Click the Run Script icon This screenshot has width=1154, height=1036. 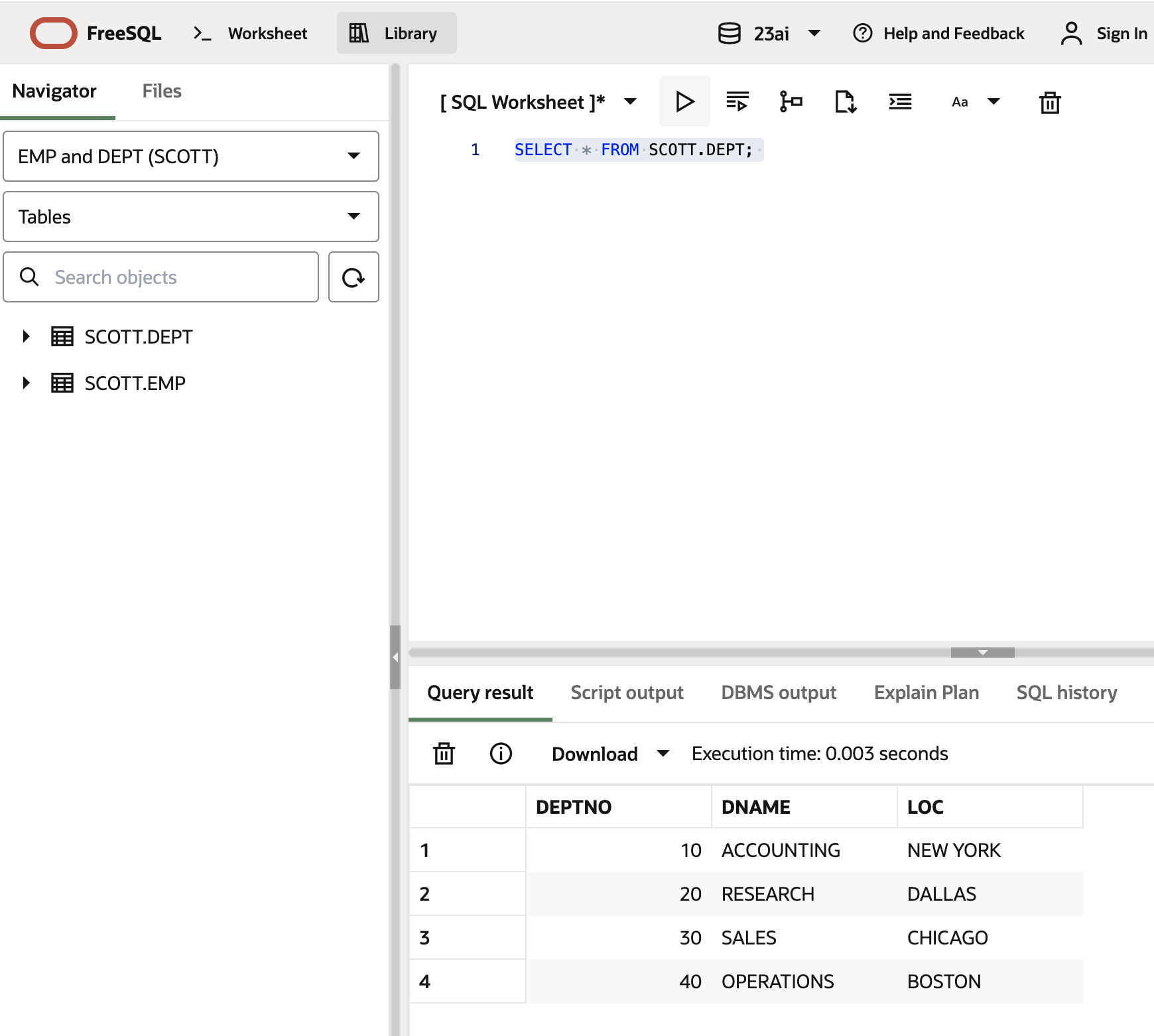click(x=737, y=101)
